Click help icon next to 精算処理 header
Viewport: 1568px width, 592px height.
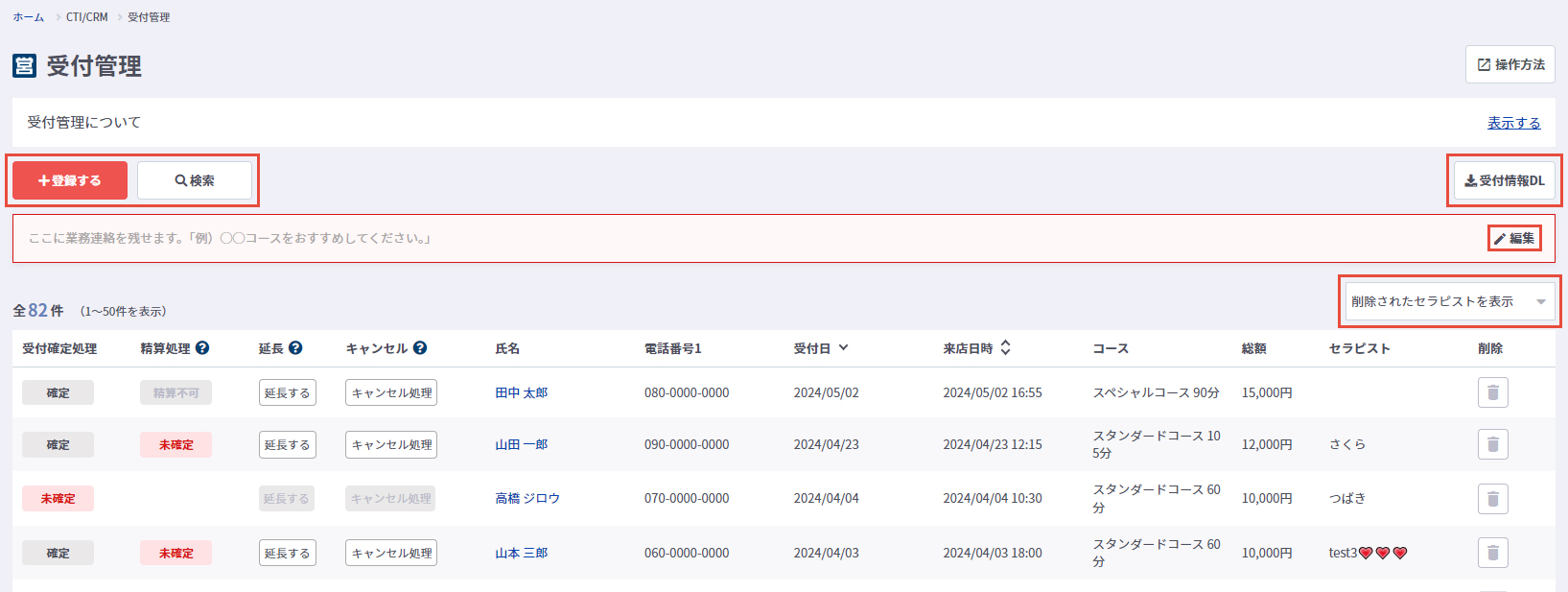tap(202, 348)
